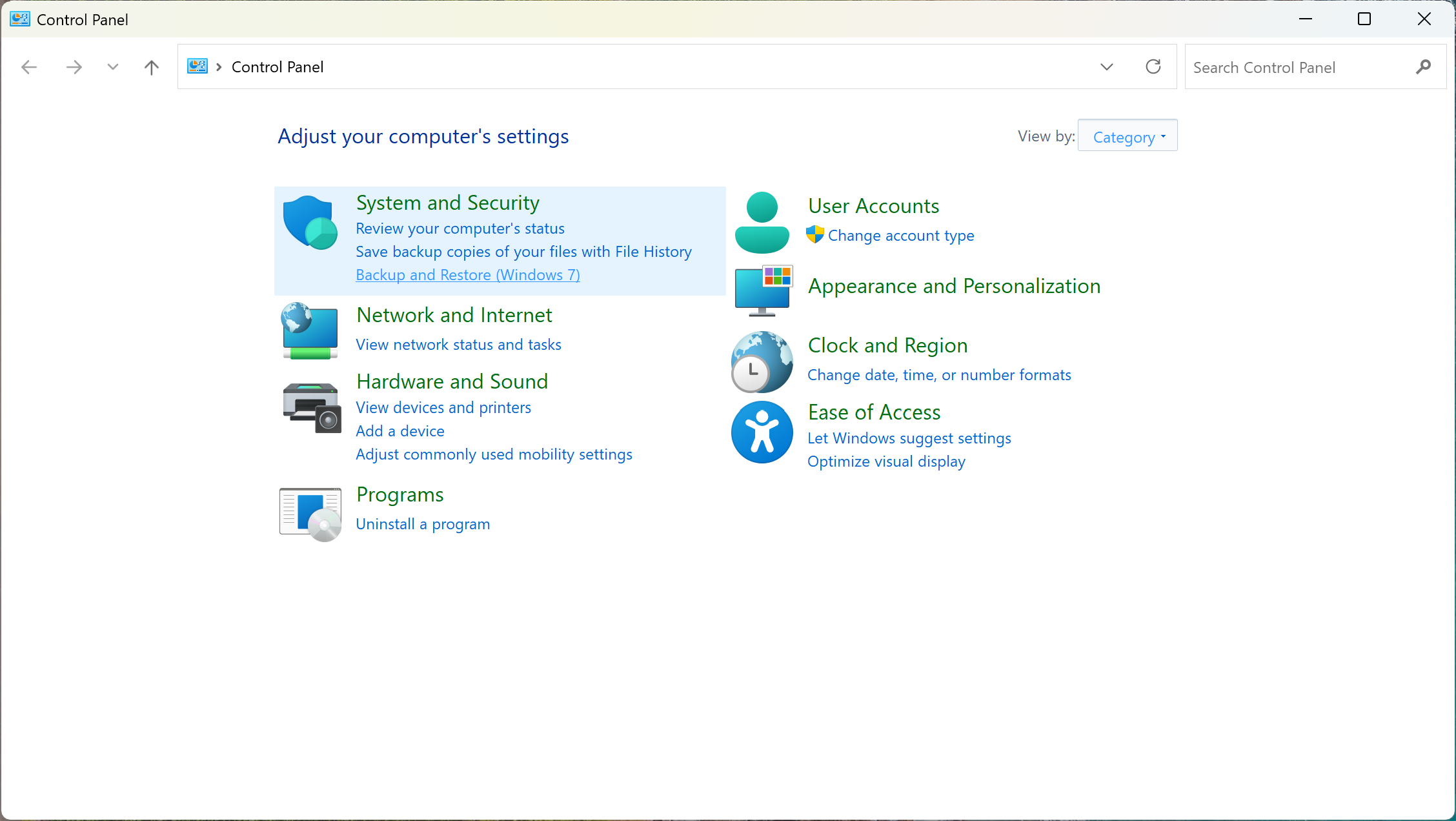Expand the address bar history dropdown

(1106, 66)
